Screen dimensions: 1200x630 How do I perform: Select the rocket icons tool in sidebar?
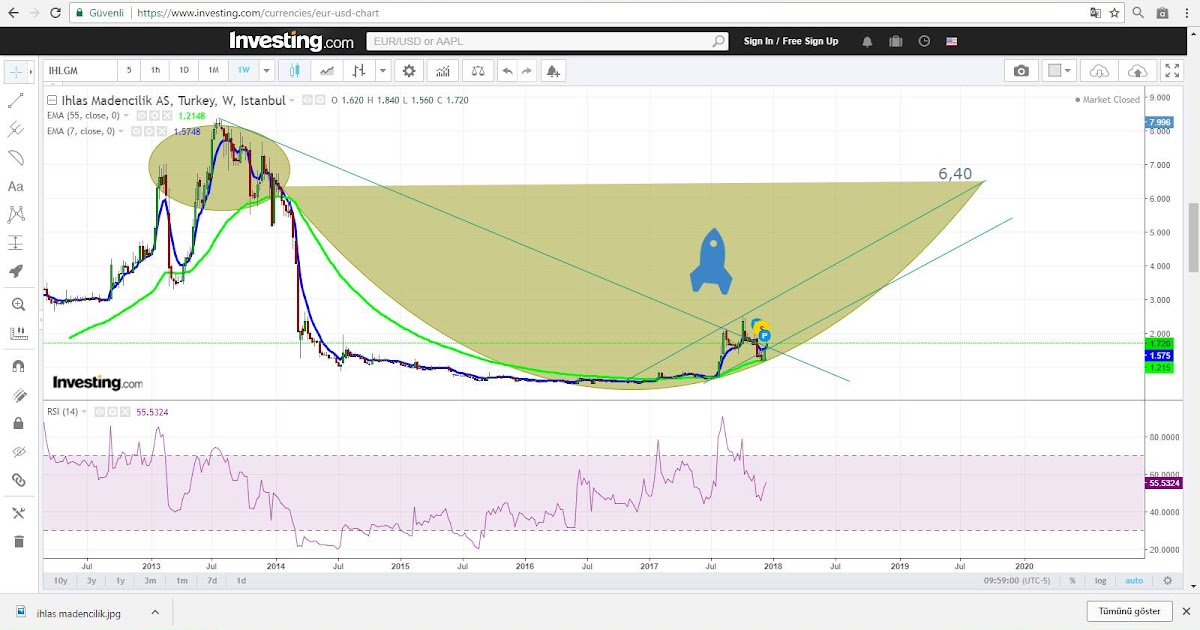[16, 271]
